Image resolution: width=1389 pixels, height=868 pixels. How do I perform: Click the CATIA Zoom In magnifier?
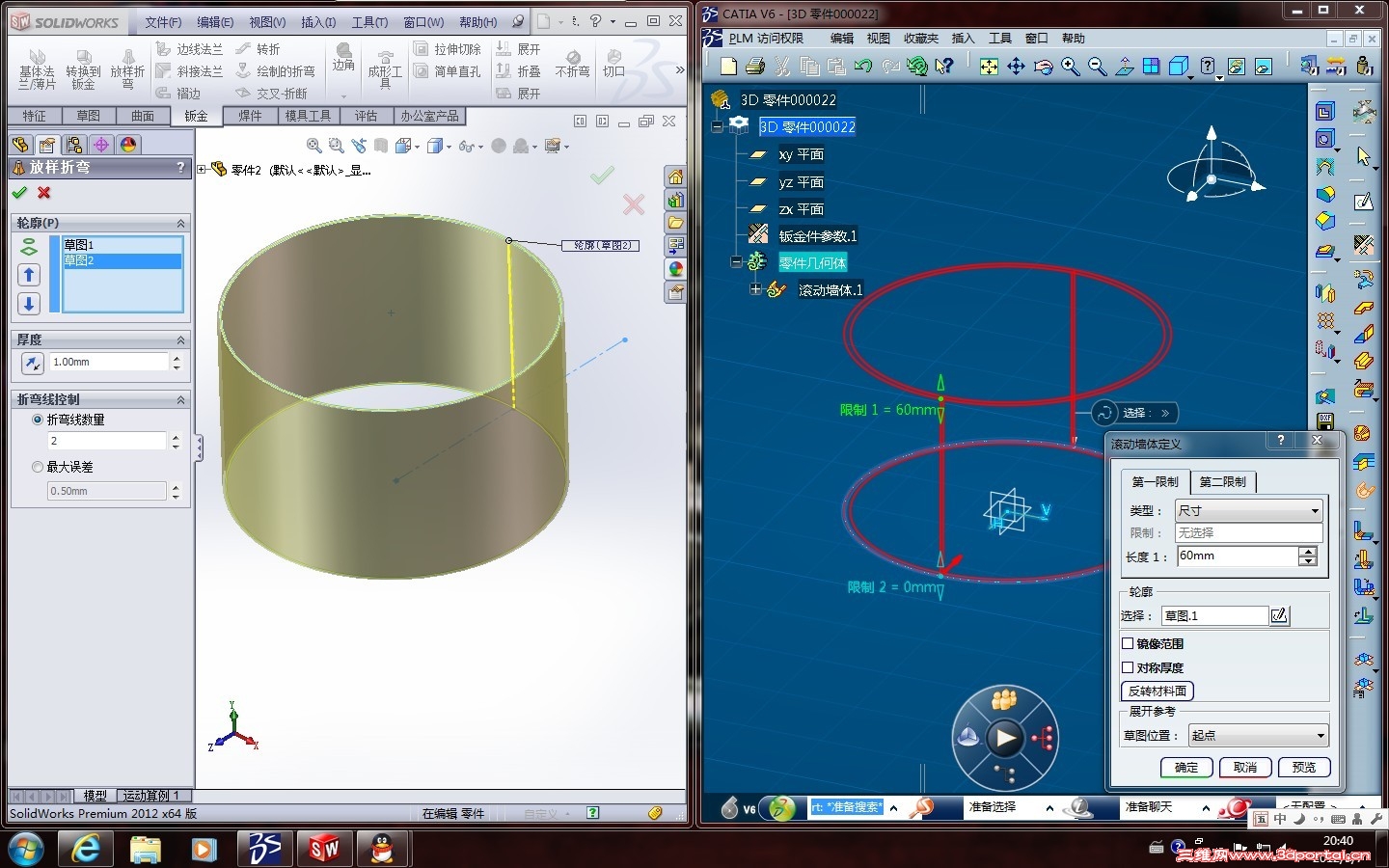pos(1070,66)
